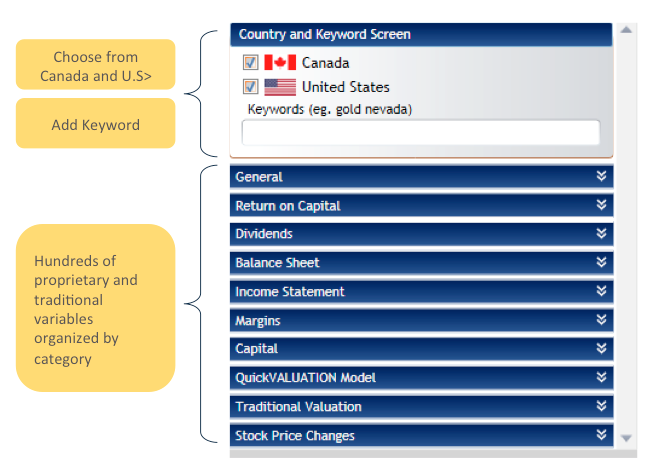Expand the General section chevron
Viewport: 651px width, 473px height.
coord(601,176)
